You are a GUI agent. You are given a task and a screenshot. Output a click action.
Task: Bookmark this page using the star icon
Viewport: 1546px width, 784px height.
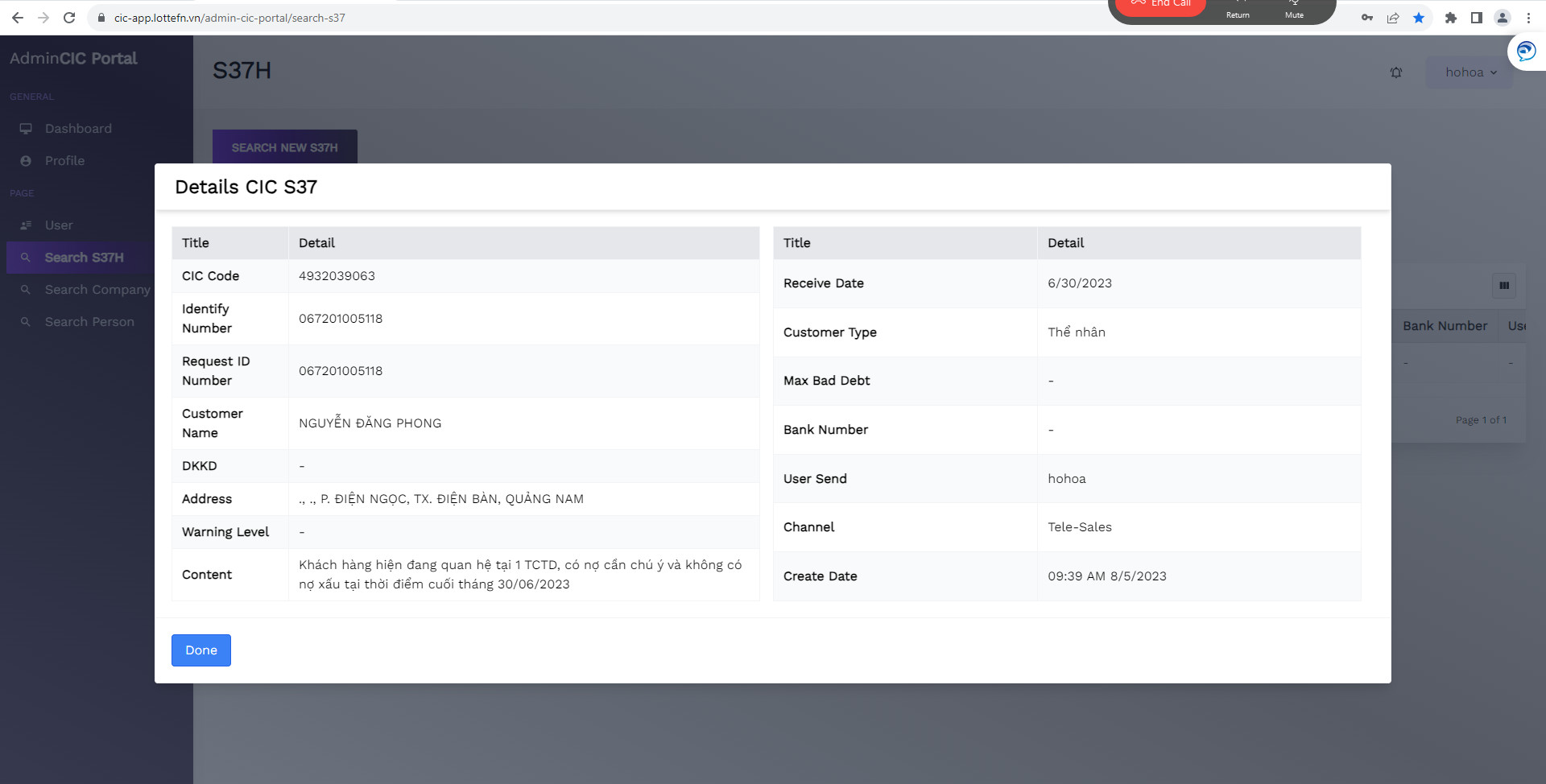point(1419,18)
